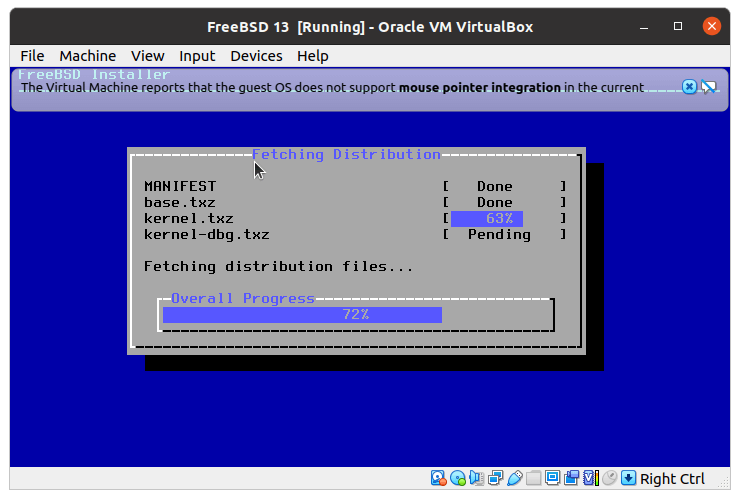
Task: Open the Machine menu
Action: pos(88,56)
